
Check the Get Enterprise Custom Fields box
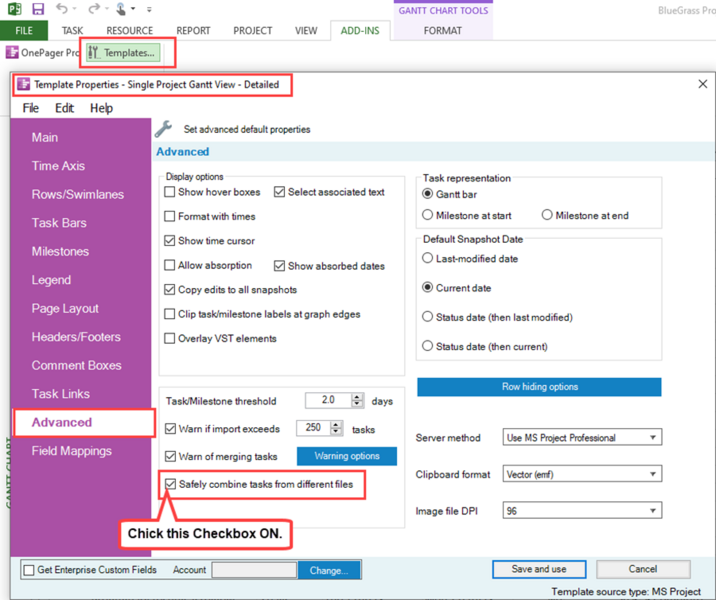(x=29, y=570)
